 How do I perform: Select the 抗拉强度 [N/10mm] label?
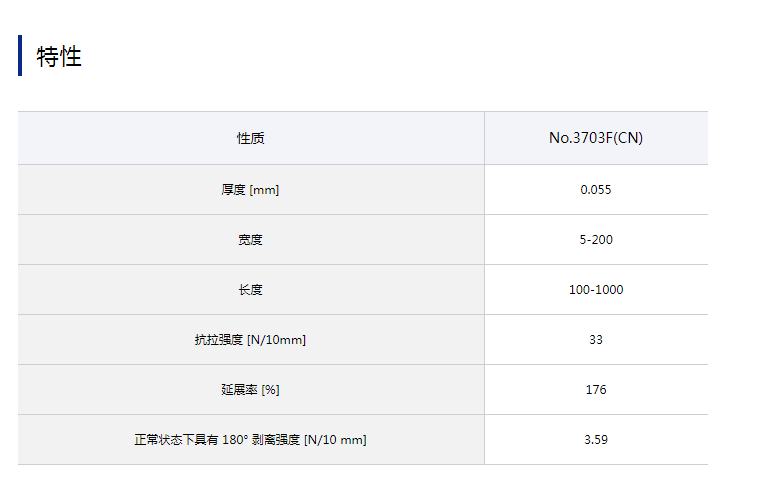pyautogui.click(x=250, y=340)
